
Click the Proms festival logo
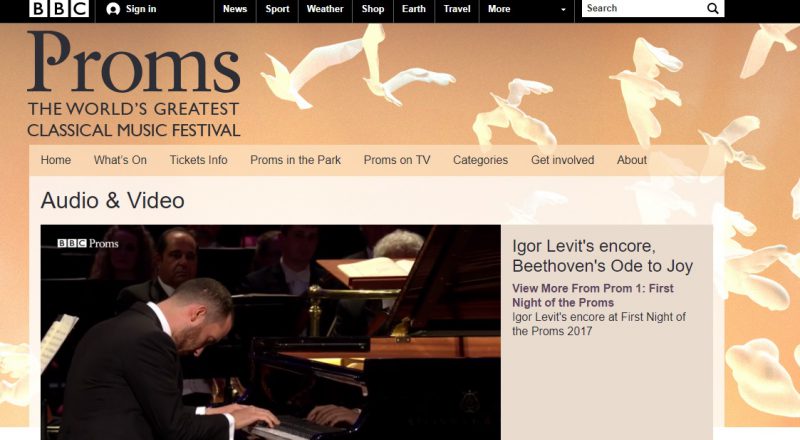click(134, 84)
